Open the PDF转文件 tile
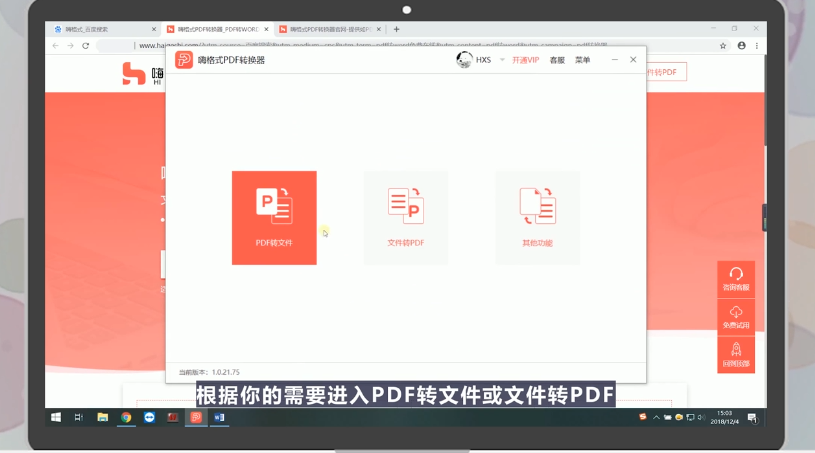815x453 pixels. click(x=274, y=218)
